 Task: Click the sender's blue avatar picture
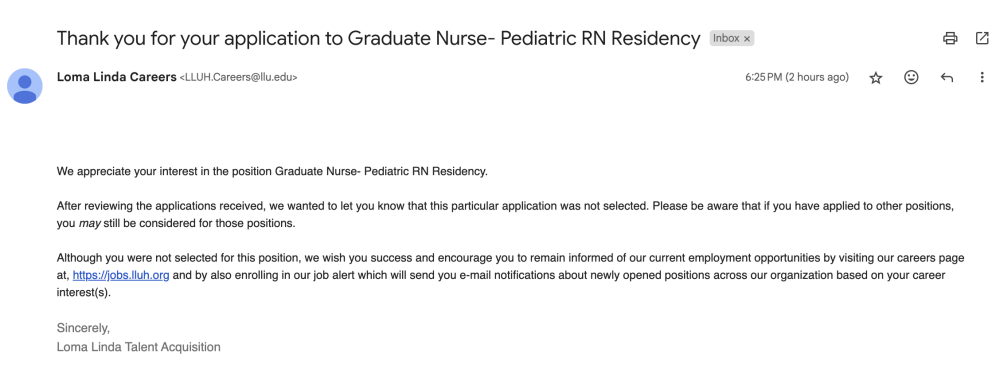[x=25, y=86]
